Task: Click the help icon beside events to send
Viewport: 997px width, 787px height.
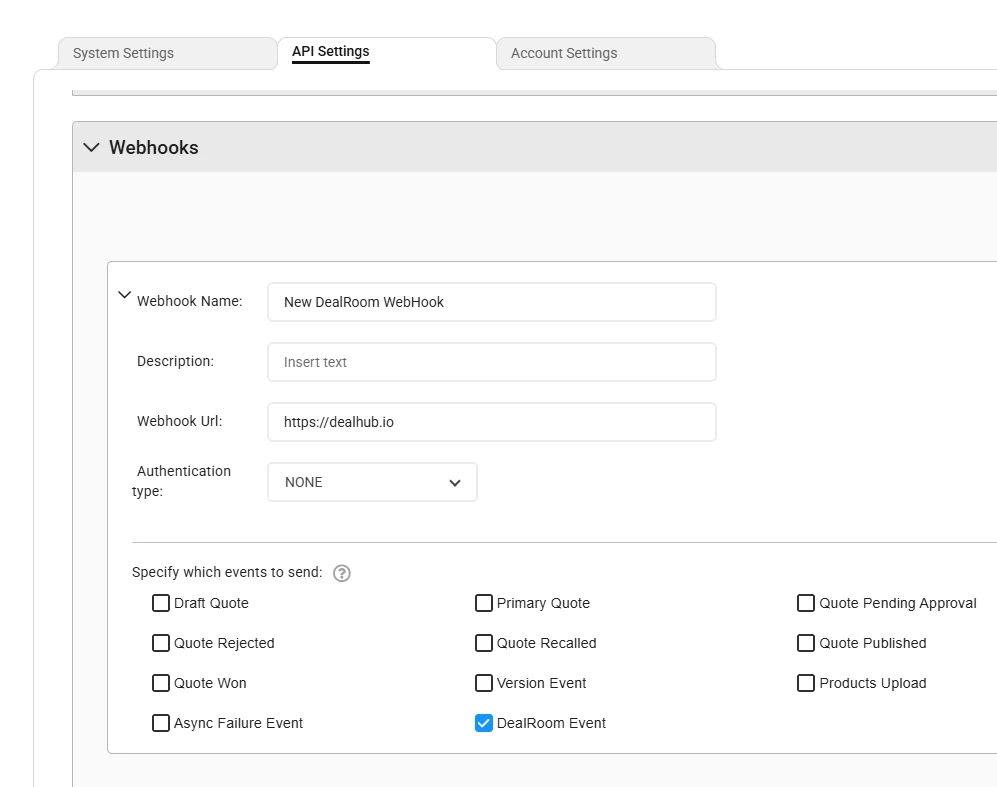Action: [x=341, y=573]
